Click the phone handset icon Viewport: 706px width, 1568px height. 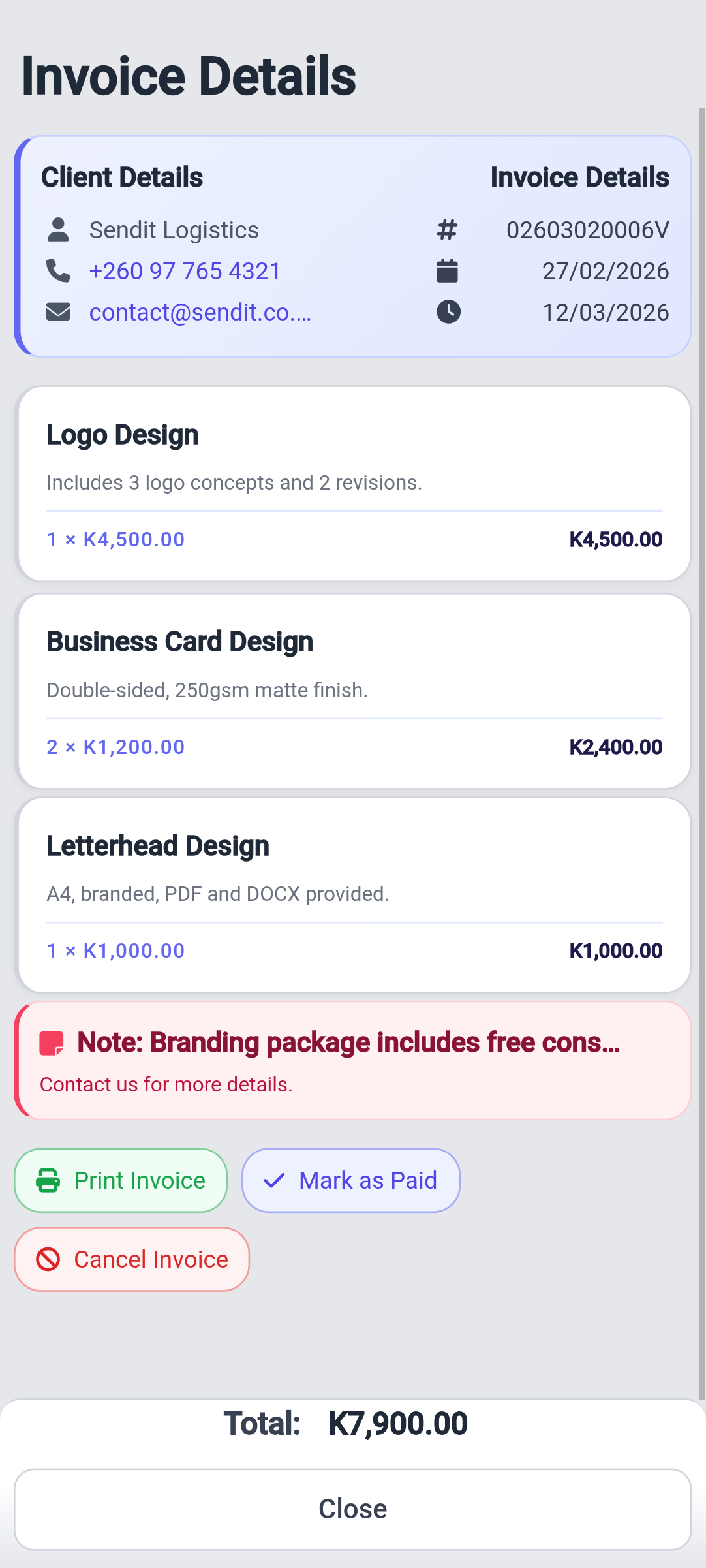(x=58, y=271)
